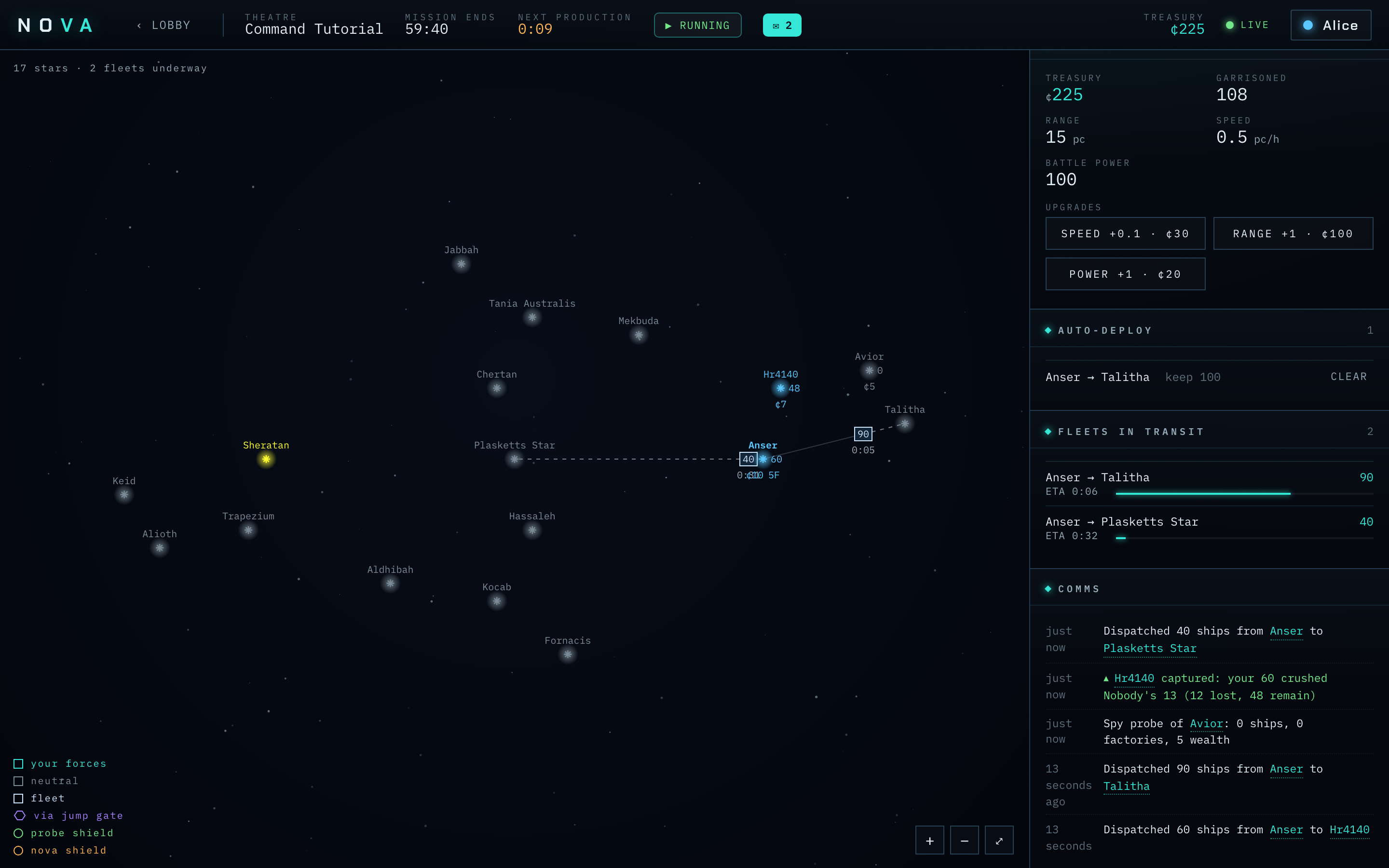This screenshot has height=868, width=1389.
Task: Open Hr4140 link in dispatched 60 ships message
Action: pos(1349,829)
